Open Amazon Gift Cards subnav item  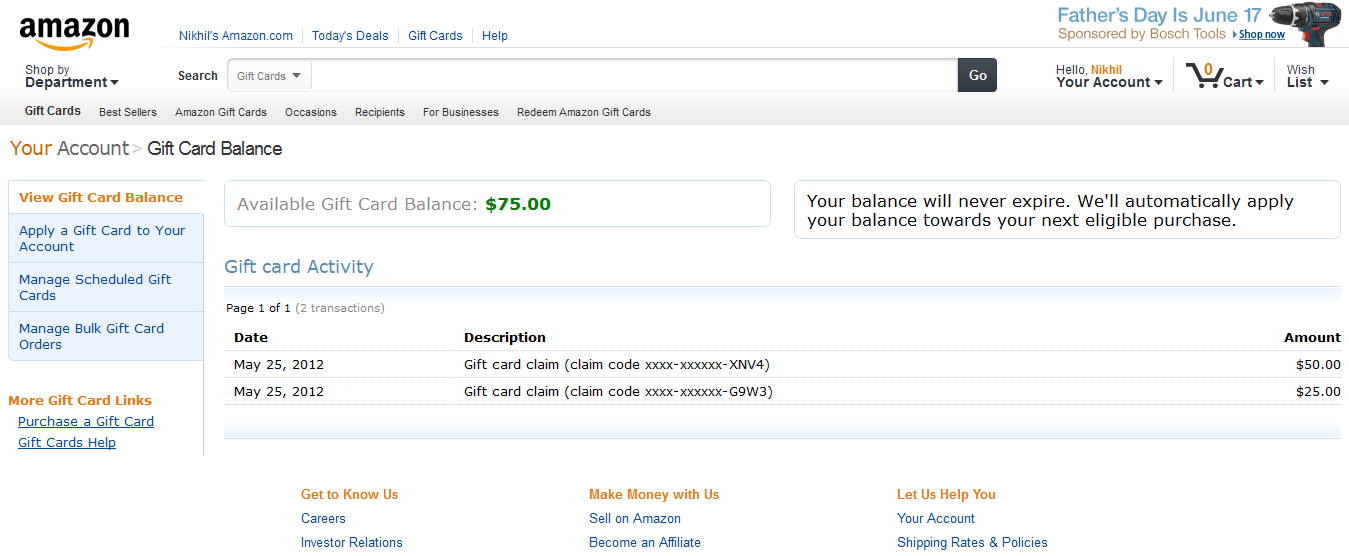tap(221, 112)
